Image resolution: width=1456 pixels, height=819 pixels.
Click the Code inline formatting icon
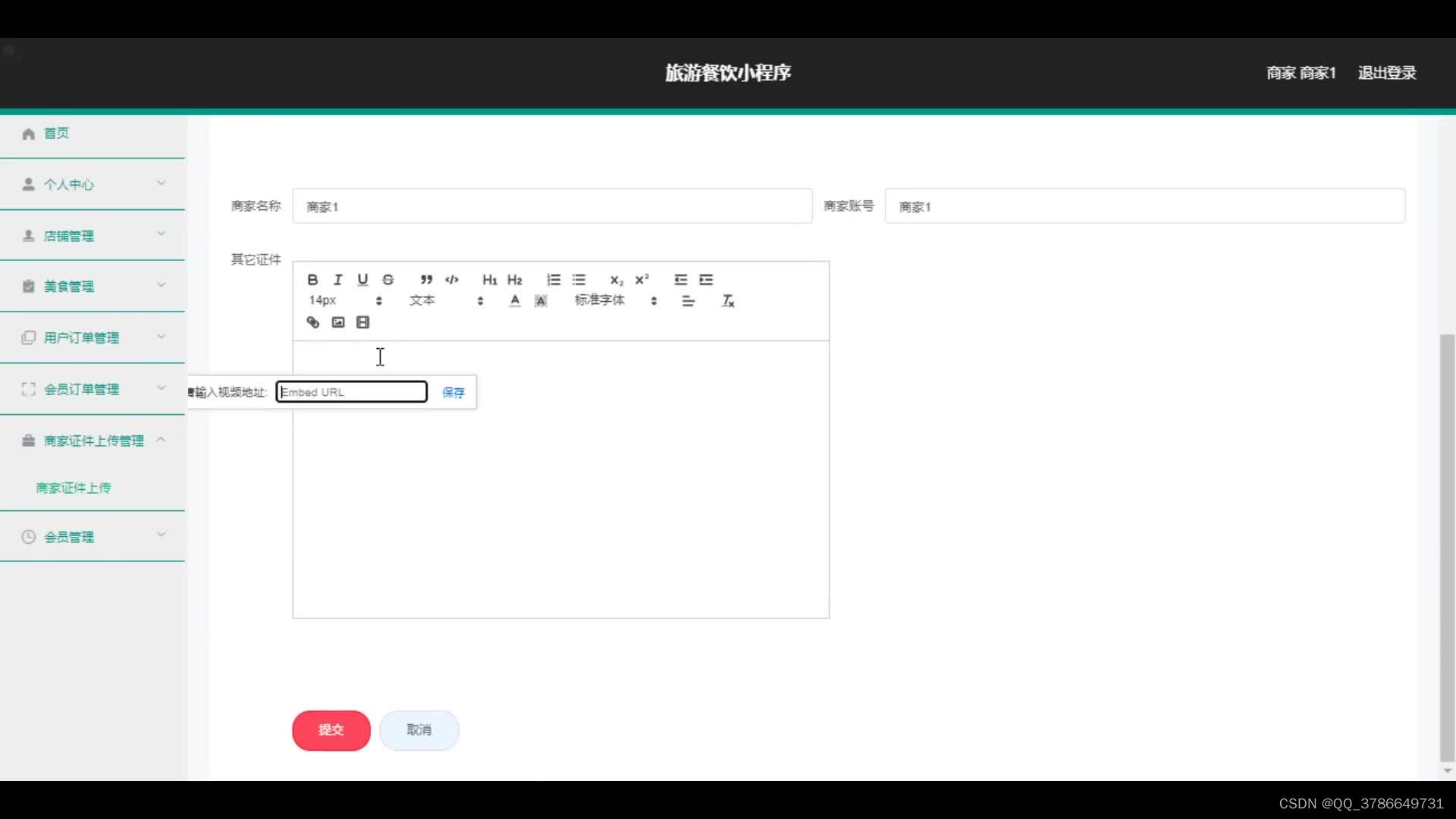452,279
